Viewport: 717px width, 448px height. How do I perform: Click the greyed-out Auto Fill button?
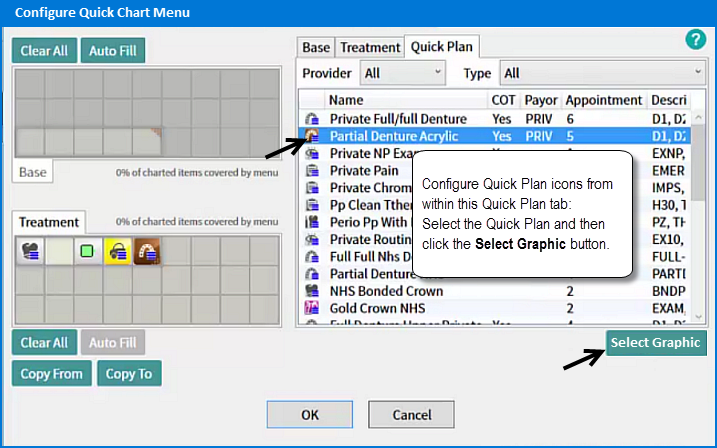point(113,342)
